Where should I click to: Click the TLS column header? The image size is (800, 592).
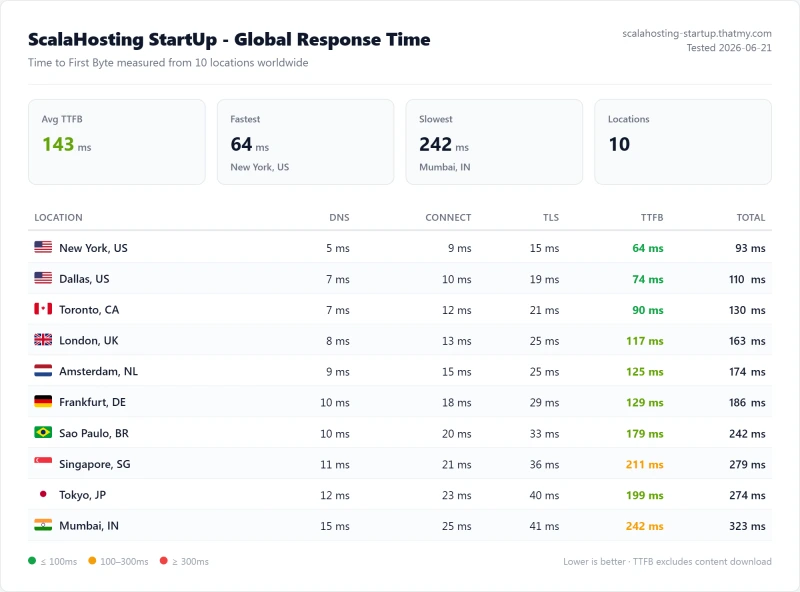(x=551, y=217)
